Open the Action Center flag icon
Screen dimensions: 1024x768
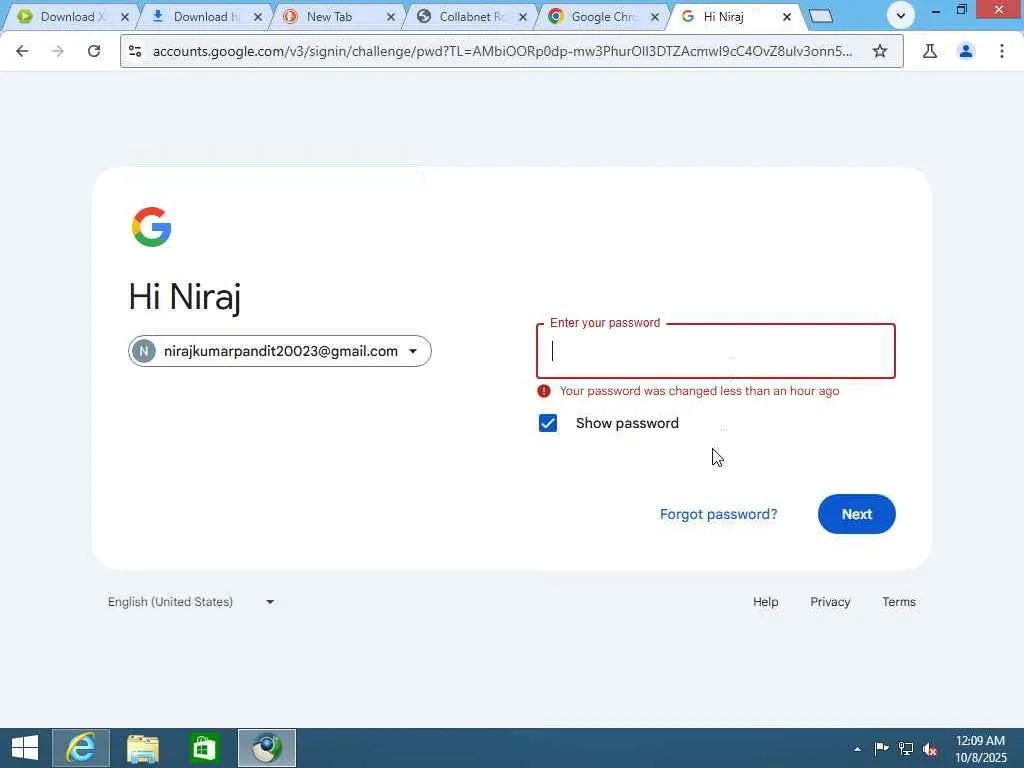881,749
